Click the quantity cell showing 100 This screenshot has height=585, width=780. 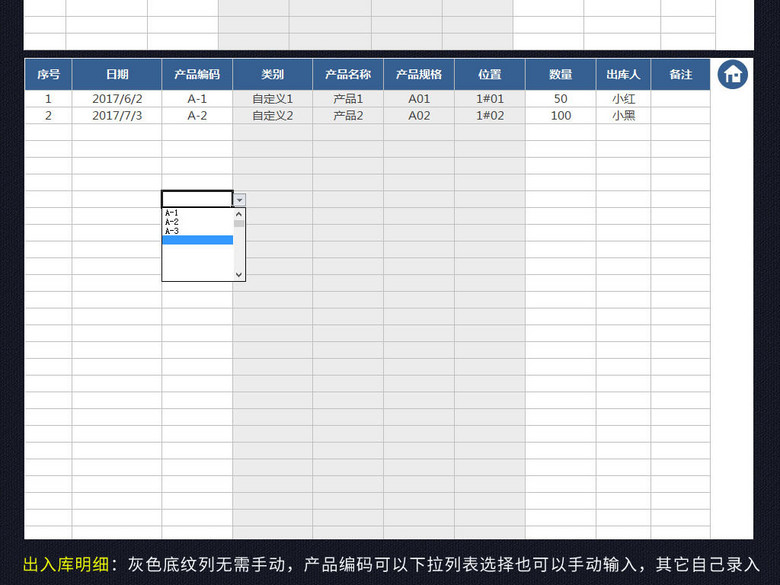click(561, 115)
